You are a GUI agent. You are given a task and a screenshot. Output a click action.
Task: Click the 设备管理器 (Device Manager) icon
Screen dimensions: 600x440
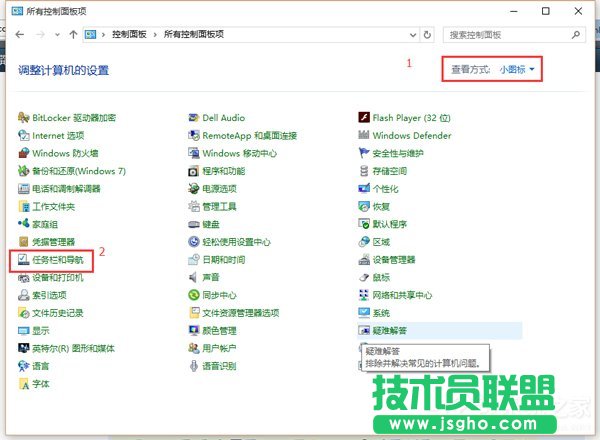pos(365,259)
